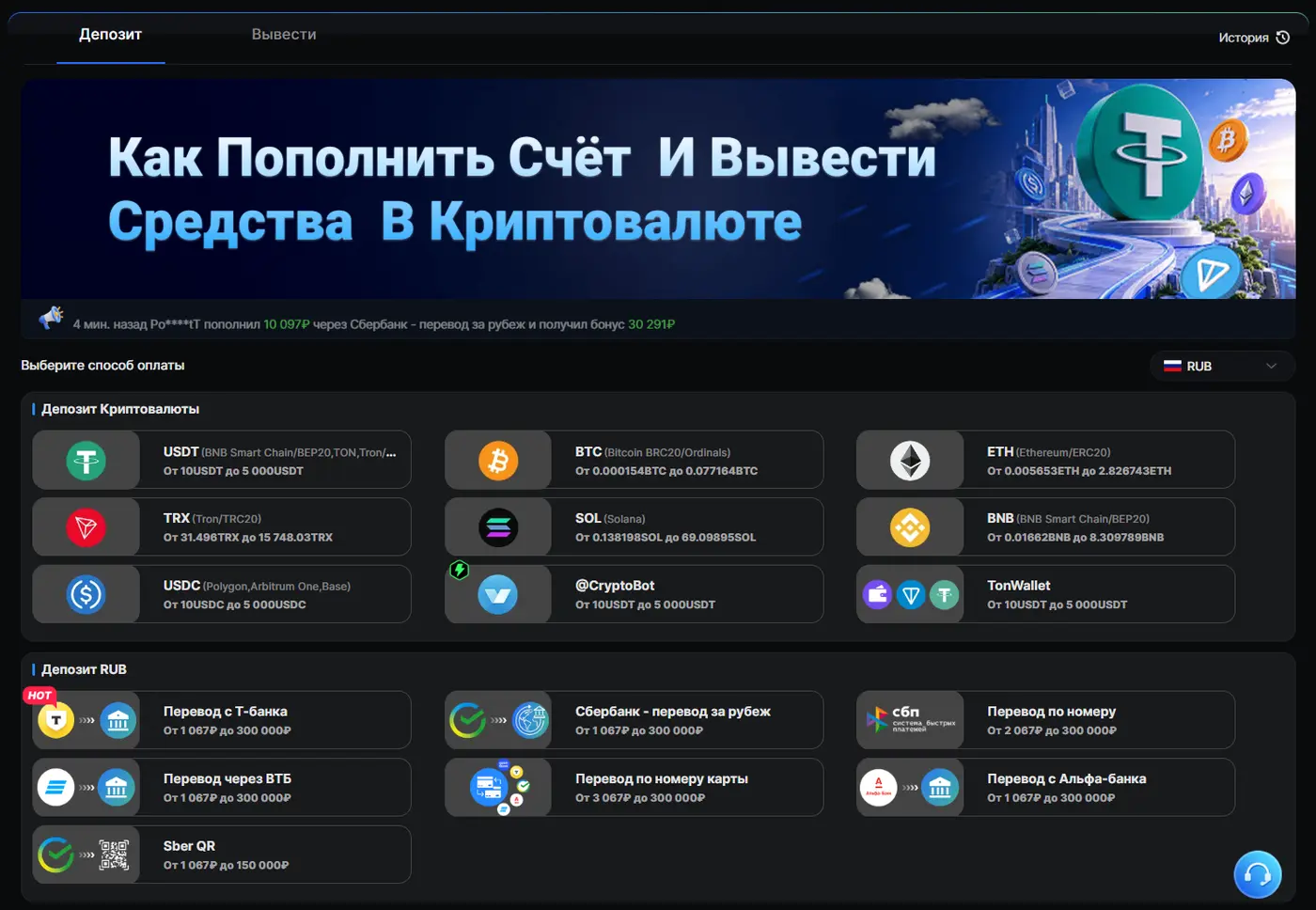Select ETH Ethereum/ERC20 deposit option
The image size is (1316, 910).
coord(1045,461)
